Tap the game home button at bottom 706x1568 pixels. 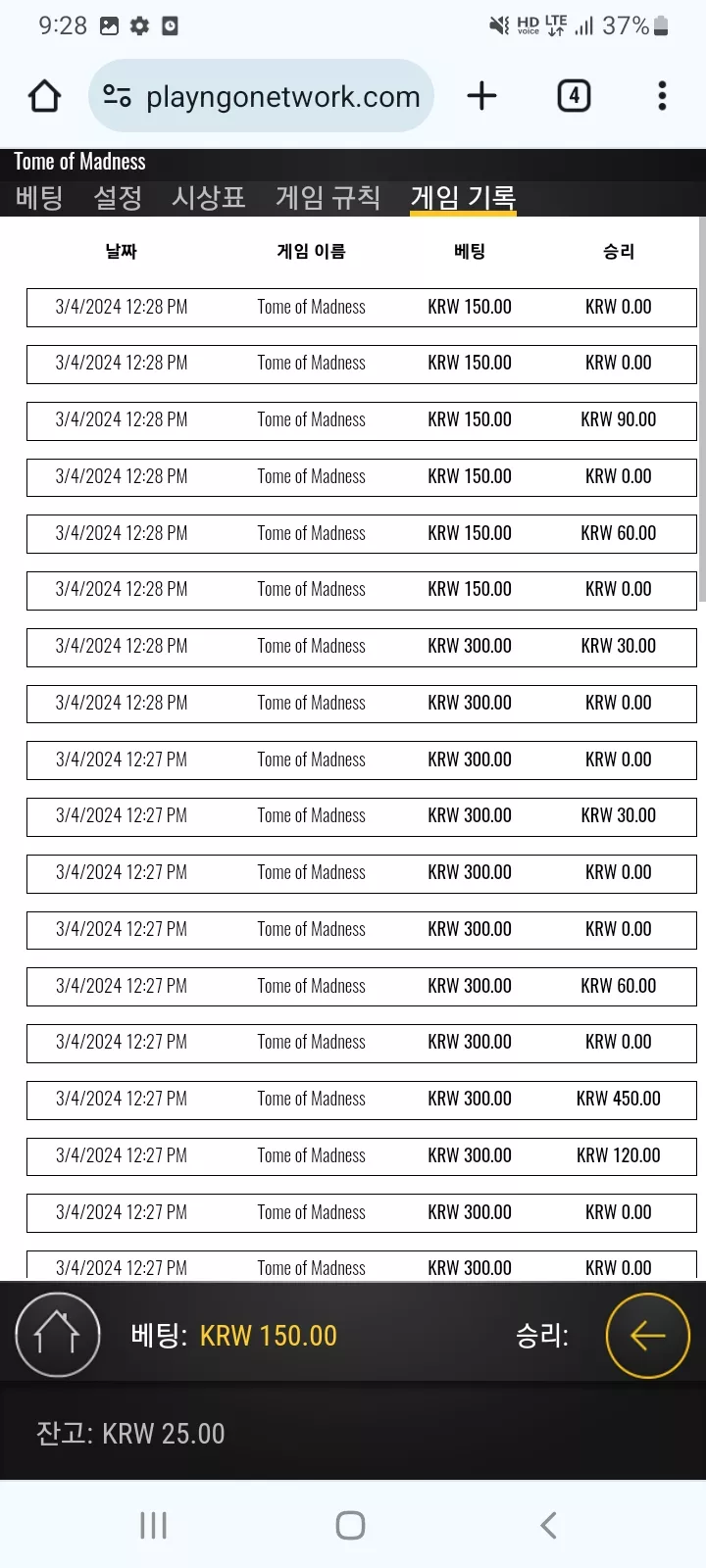[x=58, y=1335]
